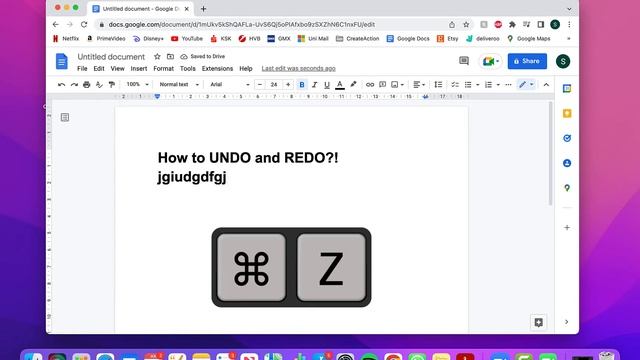Toggle Italic formatting

tap(314, 84)
